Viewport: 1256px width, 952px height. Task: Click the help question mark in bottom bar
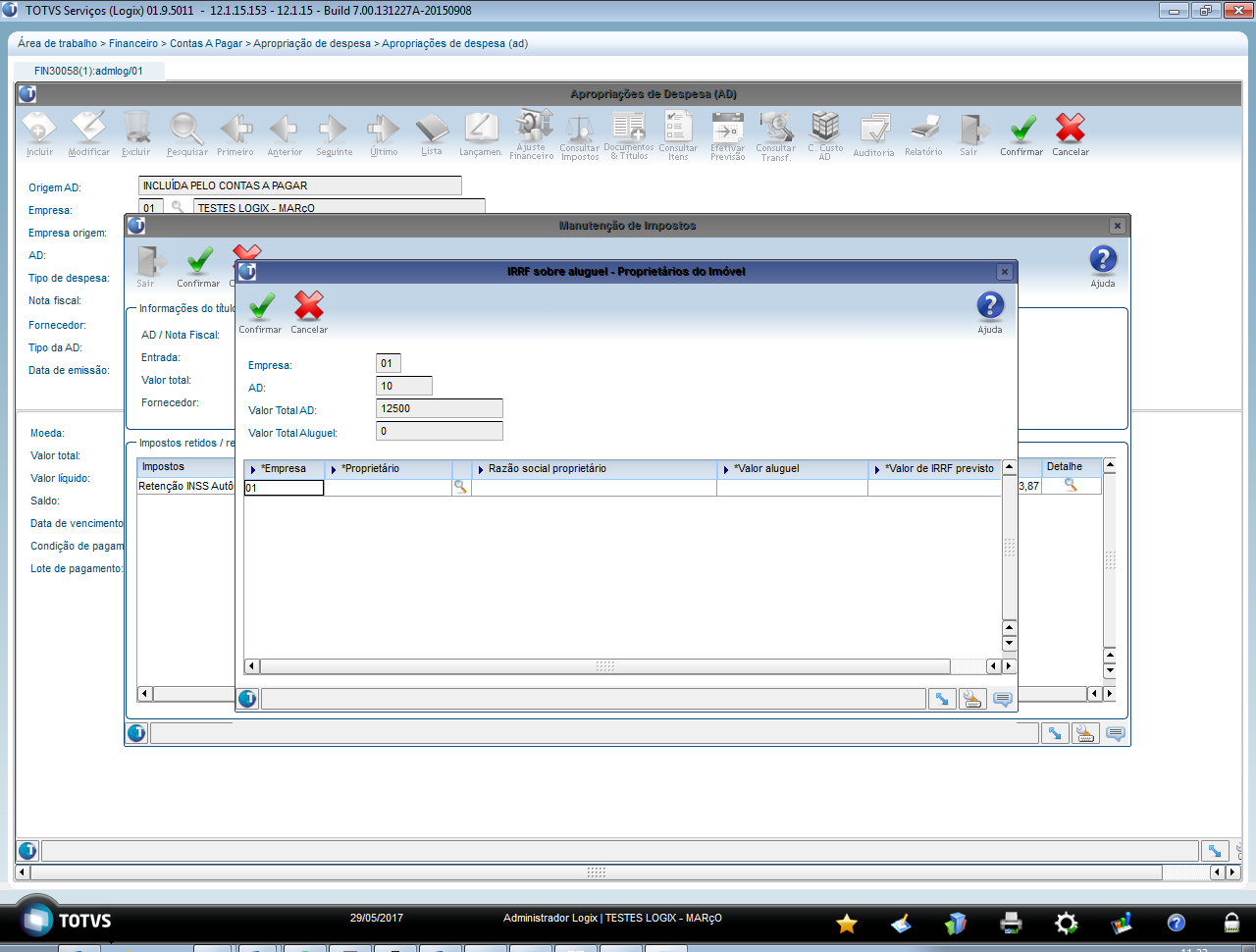1177,923
